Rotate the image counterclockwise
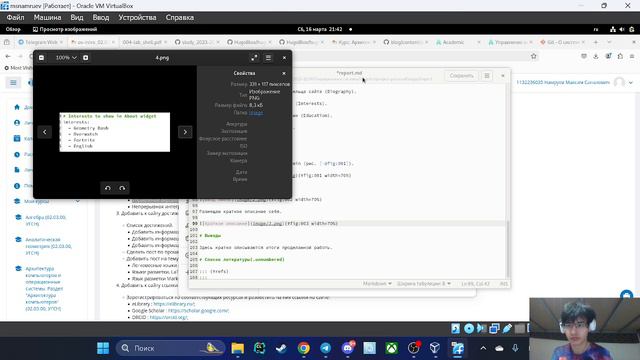640x360 pixels. 108,188
